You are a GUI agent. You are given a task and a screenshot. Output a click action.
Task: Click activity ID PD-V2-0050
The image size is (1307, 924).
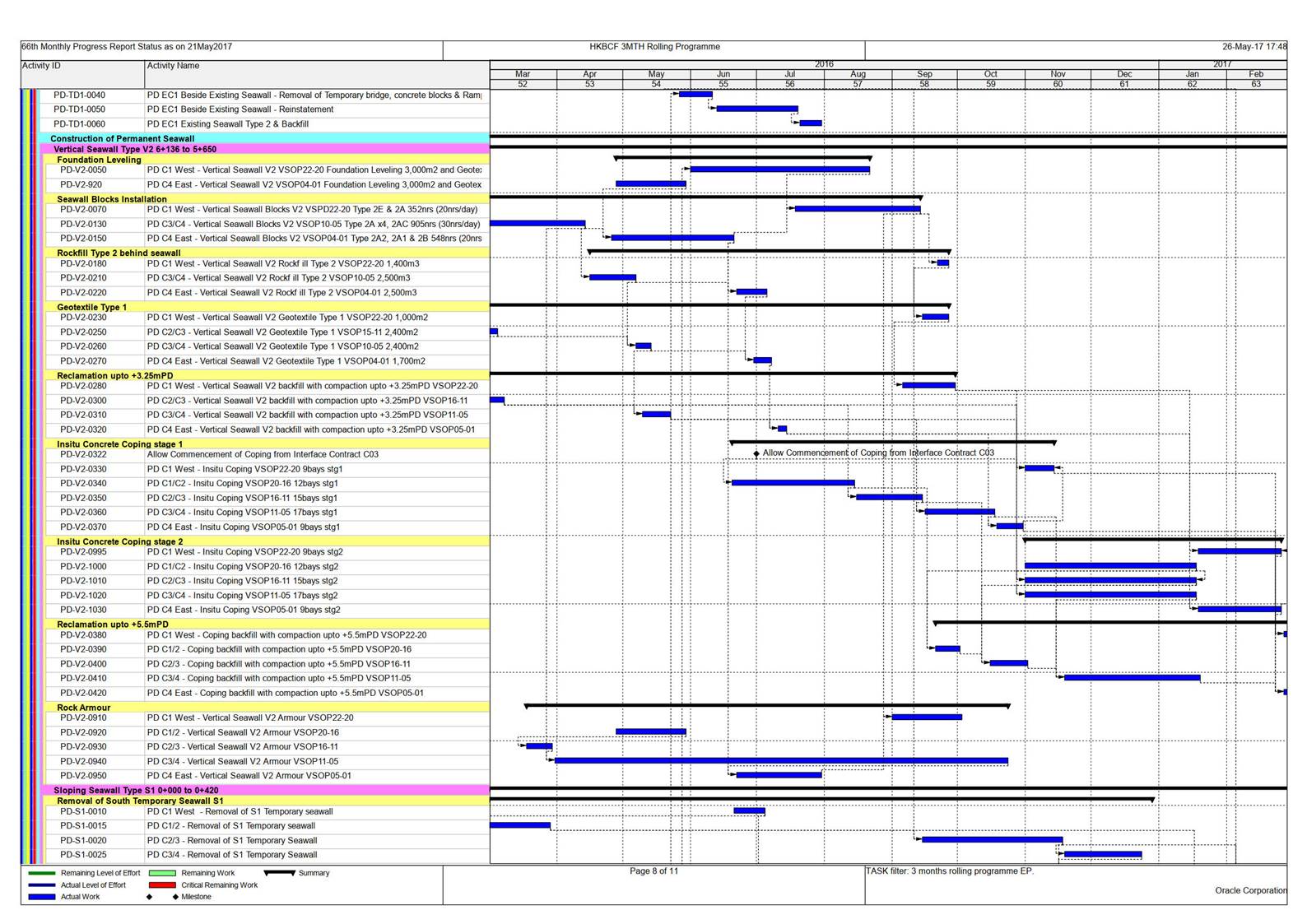click(x=83, y=170)
